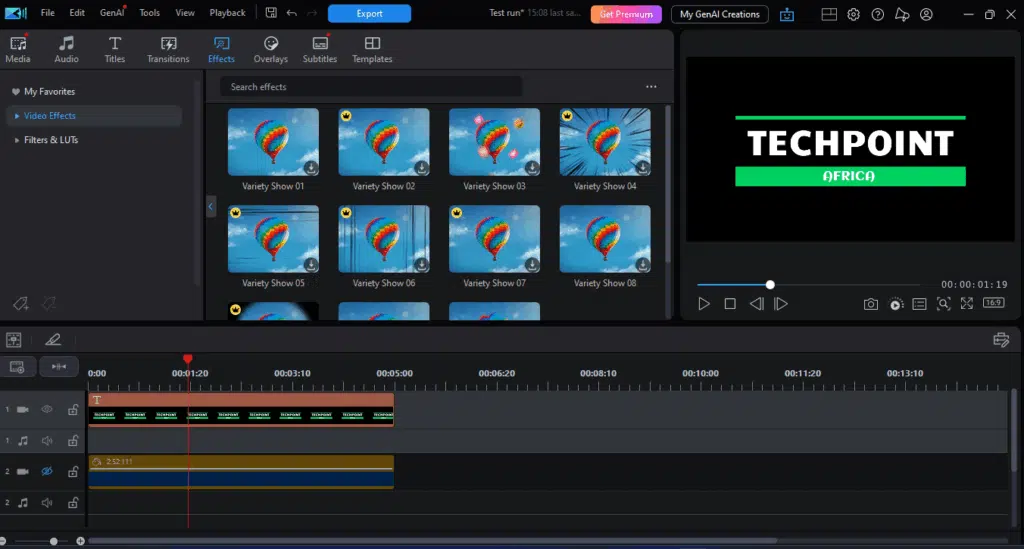The height and width of the screenshot is (549, 1024).
Task: Click the Search effects field
Action: point(370,87)
